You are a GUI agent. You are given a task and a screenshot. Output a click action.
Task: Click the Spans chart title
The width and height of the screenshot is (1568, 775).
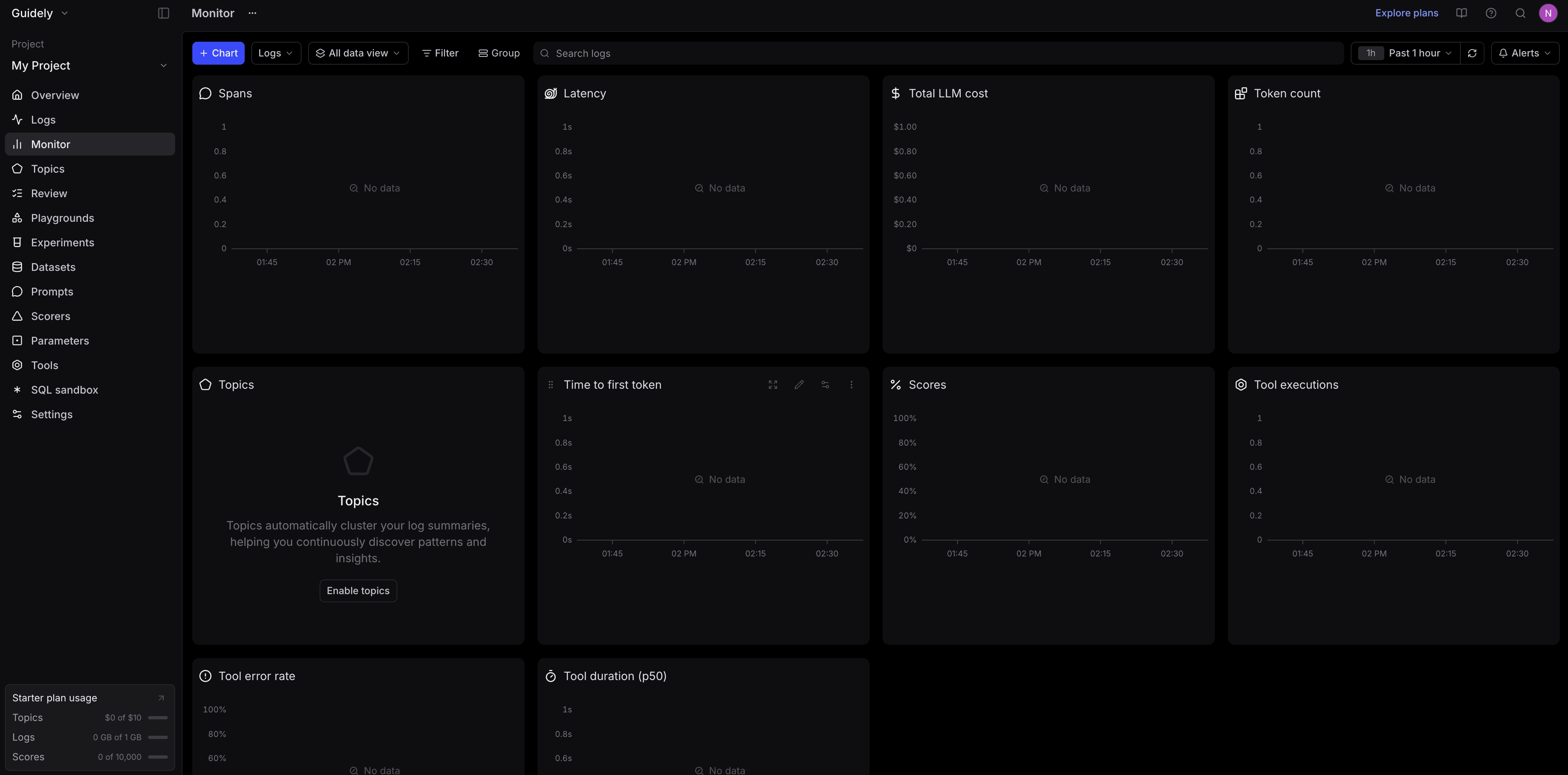[x=235, y=93]
